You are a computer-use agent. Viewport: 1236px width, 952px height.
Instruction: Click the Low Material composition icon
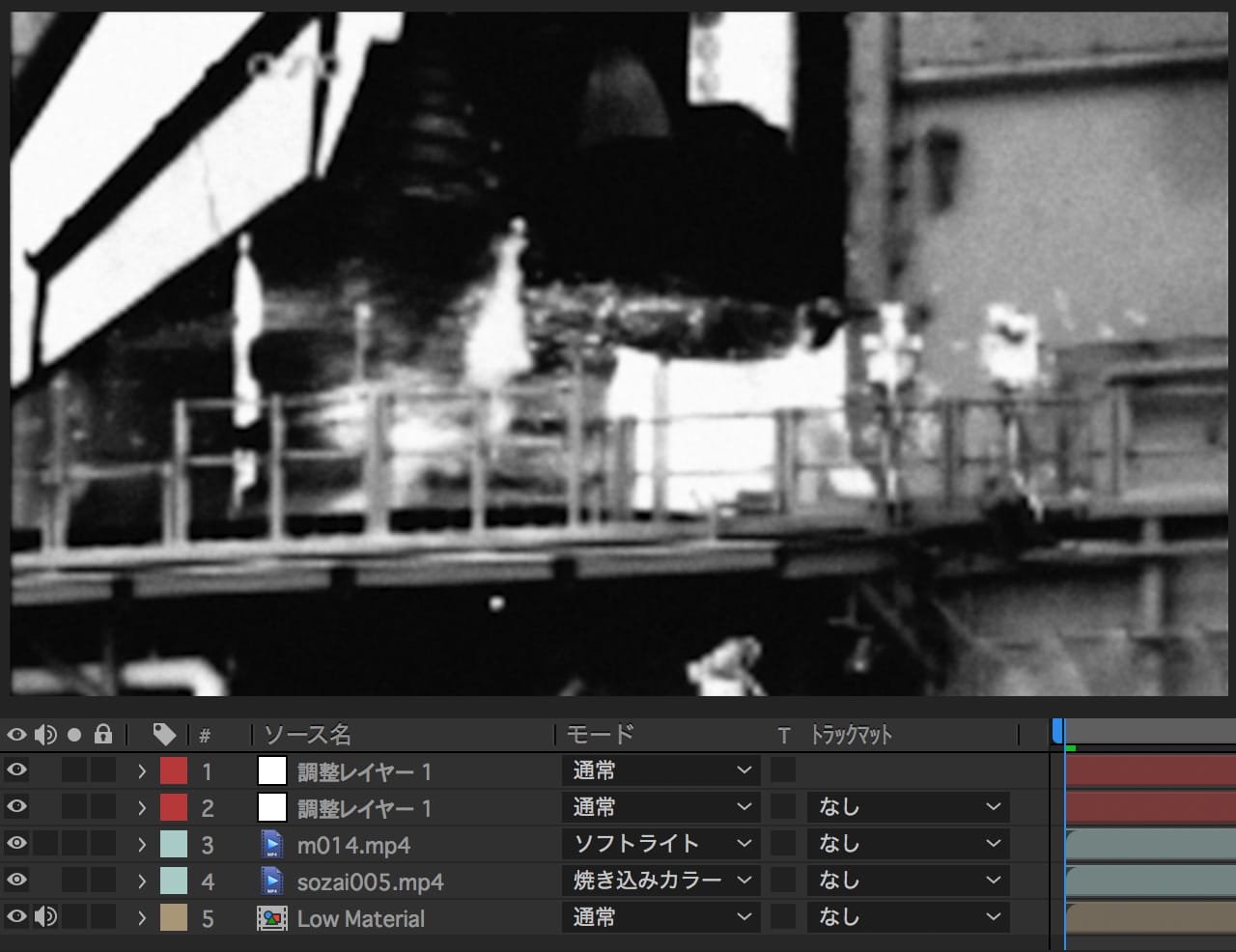pos(272,918)
